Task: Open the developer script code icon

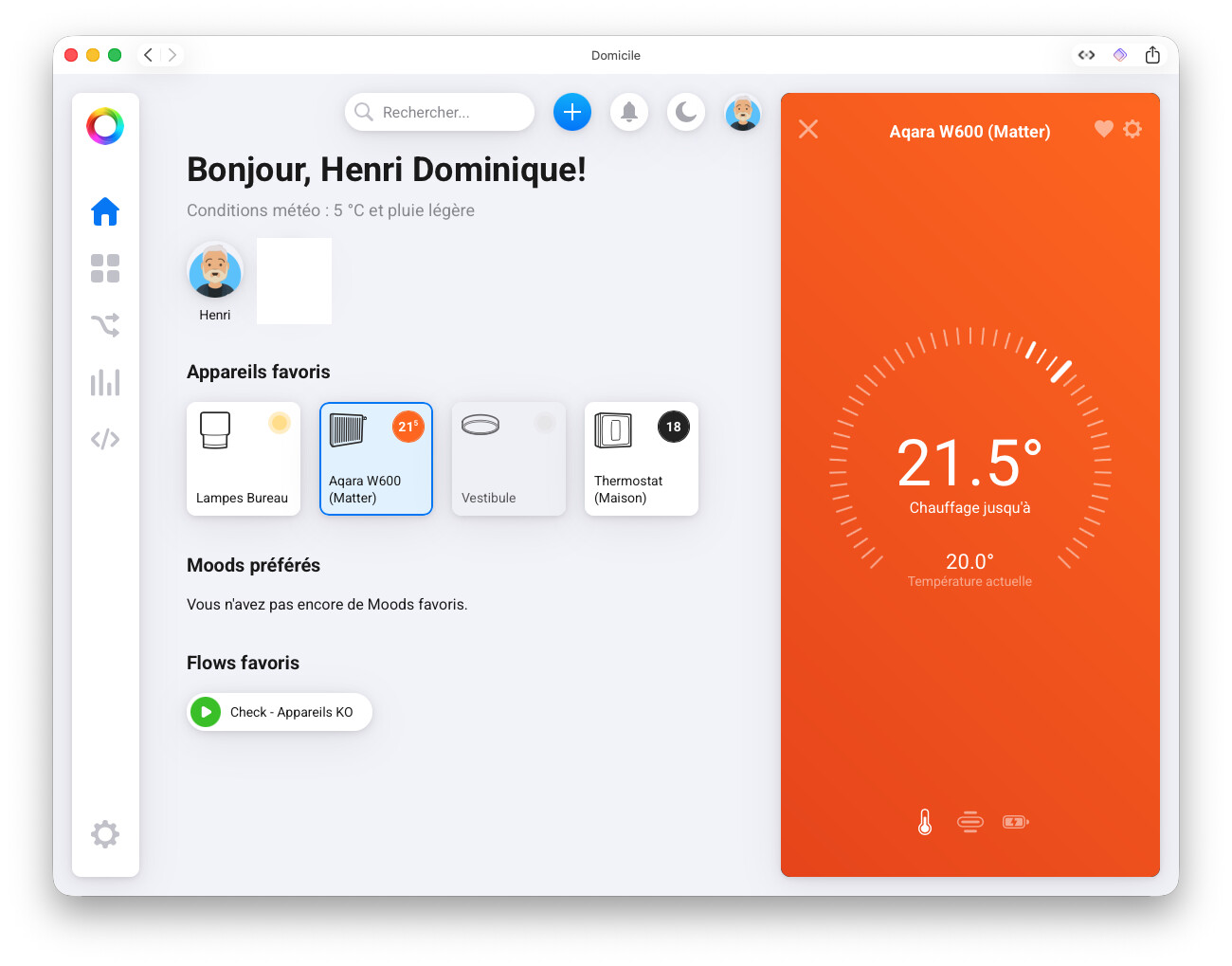Action: coord(105,439)
